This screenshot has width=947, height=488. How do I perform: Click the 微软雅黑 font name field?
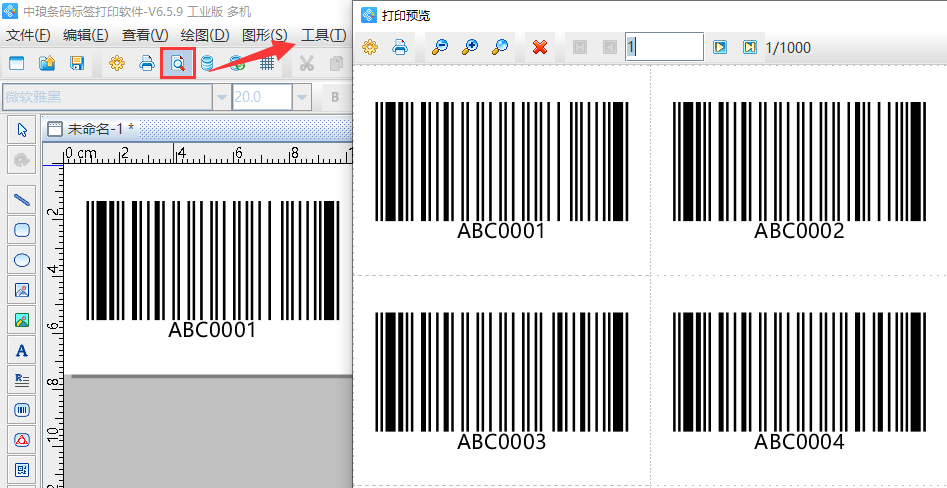coord(108,97)
